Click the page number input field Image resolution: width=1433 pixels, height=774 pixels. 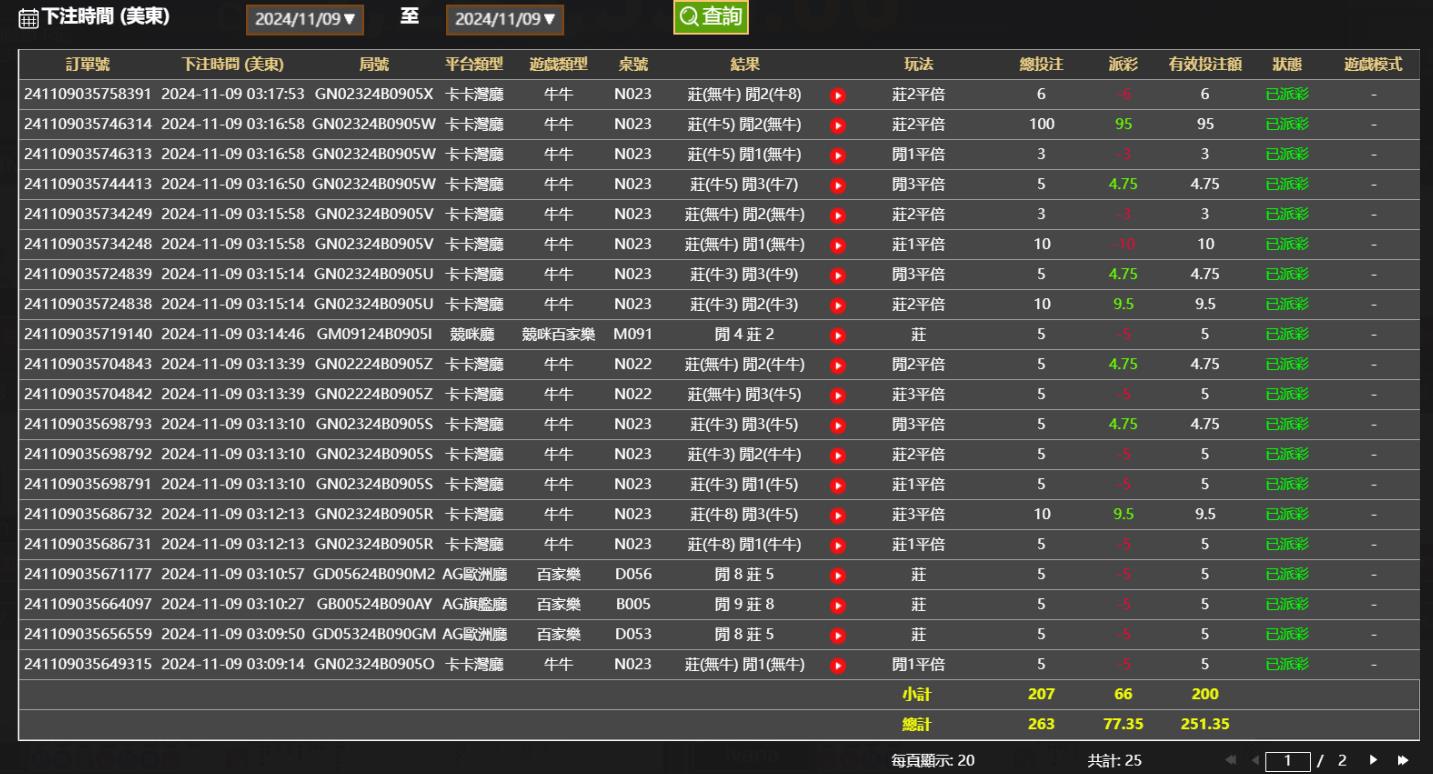[x=1287, y=761]
